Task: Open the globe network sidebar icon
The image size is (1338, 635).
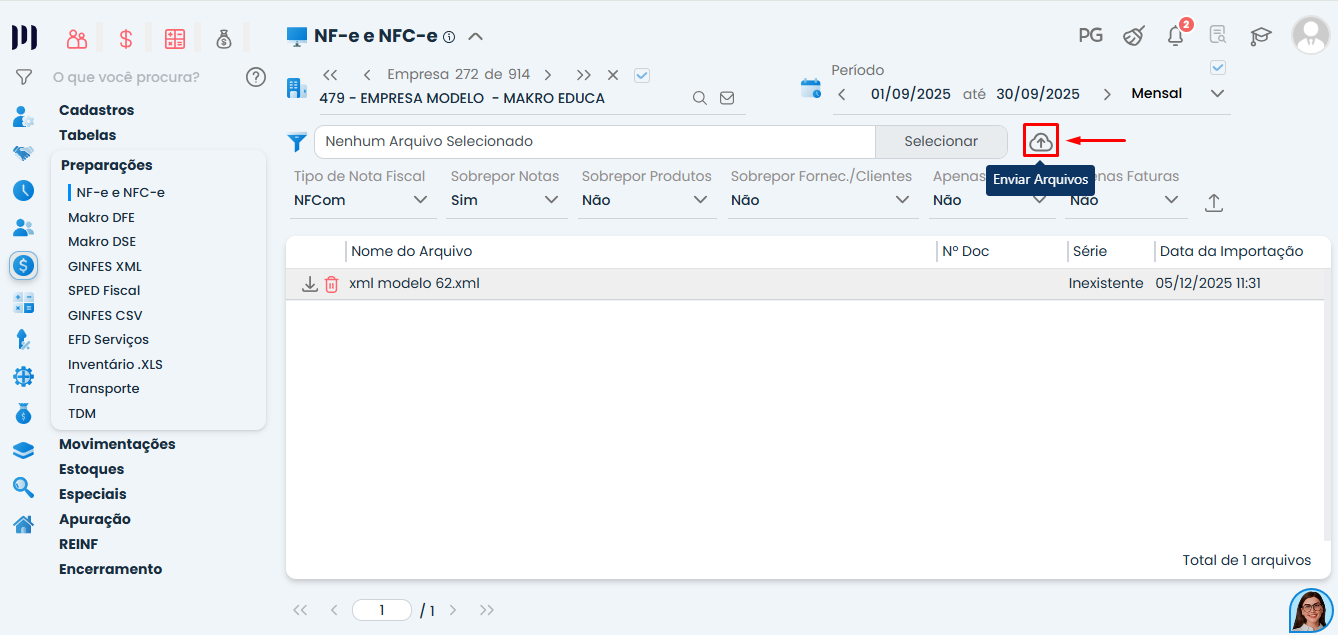Action: [x=24, y=376]
